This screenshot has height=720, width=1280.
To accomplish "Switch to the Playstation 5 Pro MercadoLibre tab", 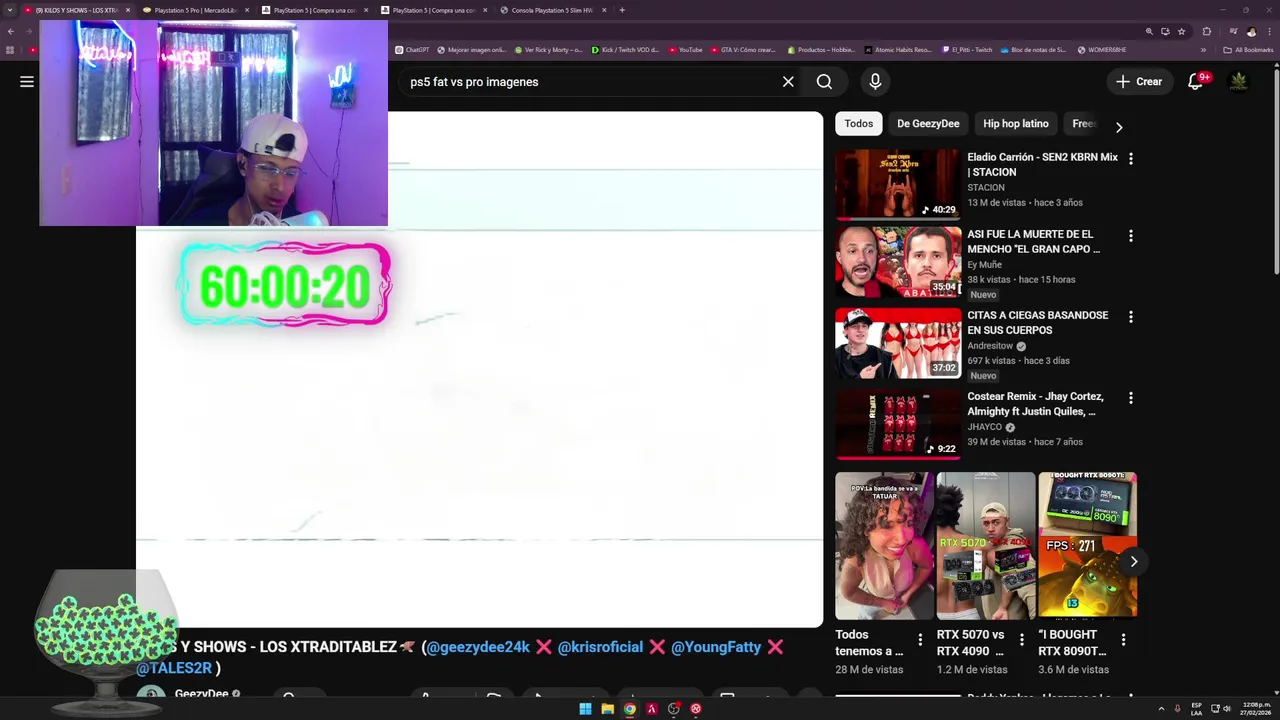I will click(x=195, y=10).
